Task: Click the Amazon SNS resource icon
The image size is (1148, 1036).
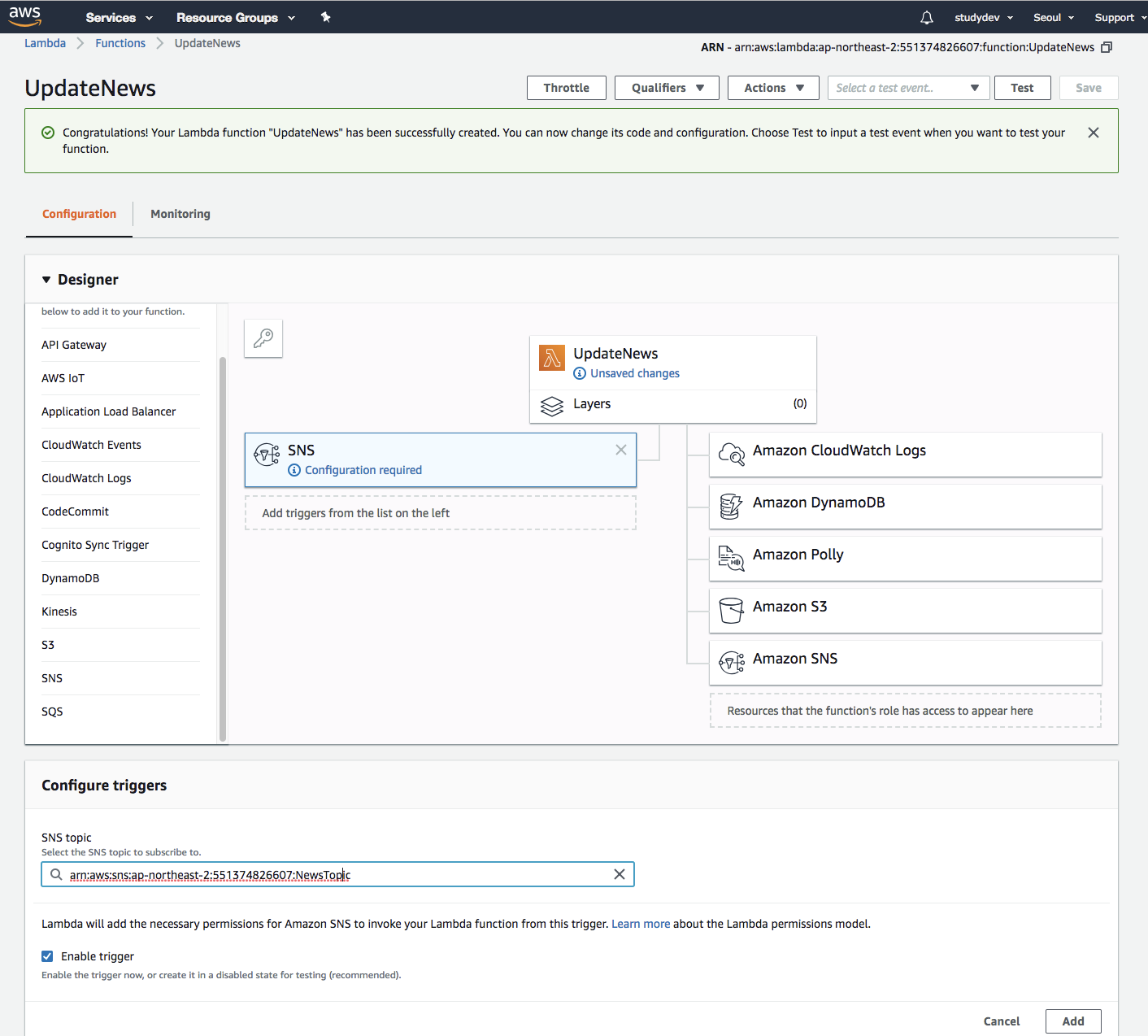Action: 732,663
